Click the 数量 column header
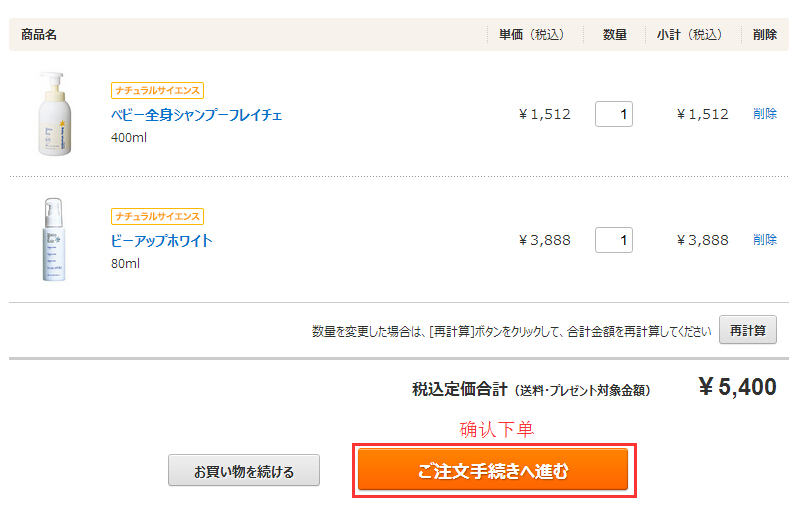 [x=615, y=35]
